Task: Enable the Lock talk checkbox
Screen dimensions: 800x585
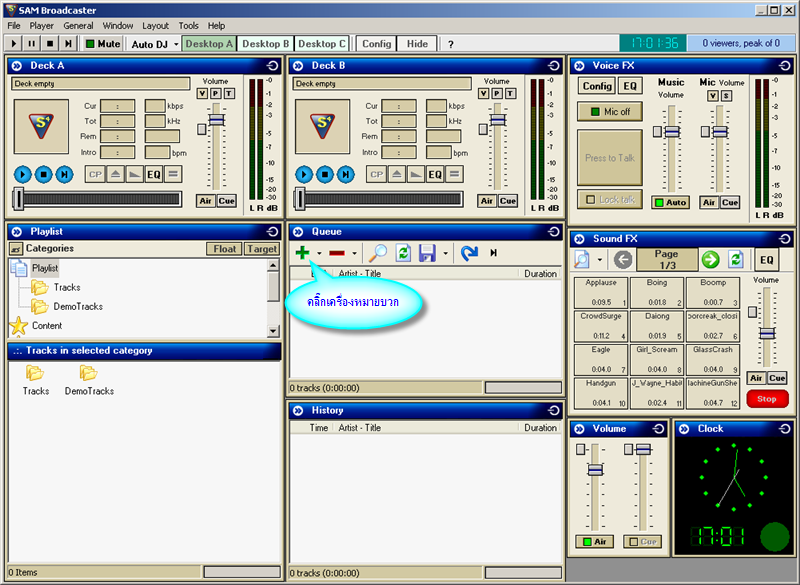Action: [591, 199]
